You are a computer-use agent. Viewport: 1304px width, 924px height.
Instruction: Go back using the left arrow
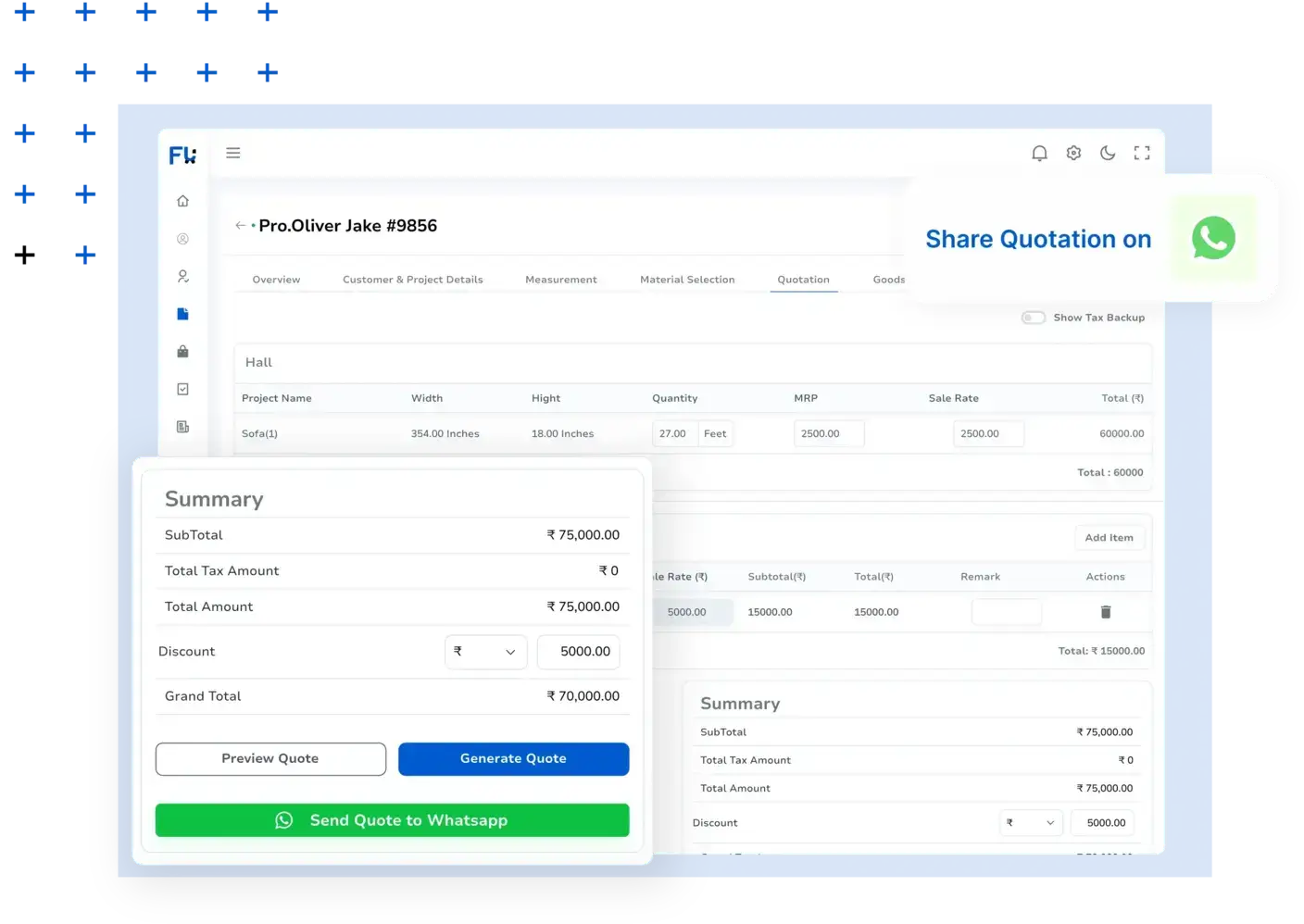[240, 225]
